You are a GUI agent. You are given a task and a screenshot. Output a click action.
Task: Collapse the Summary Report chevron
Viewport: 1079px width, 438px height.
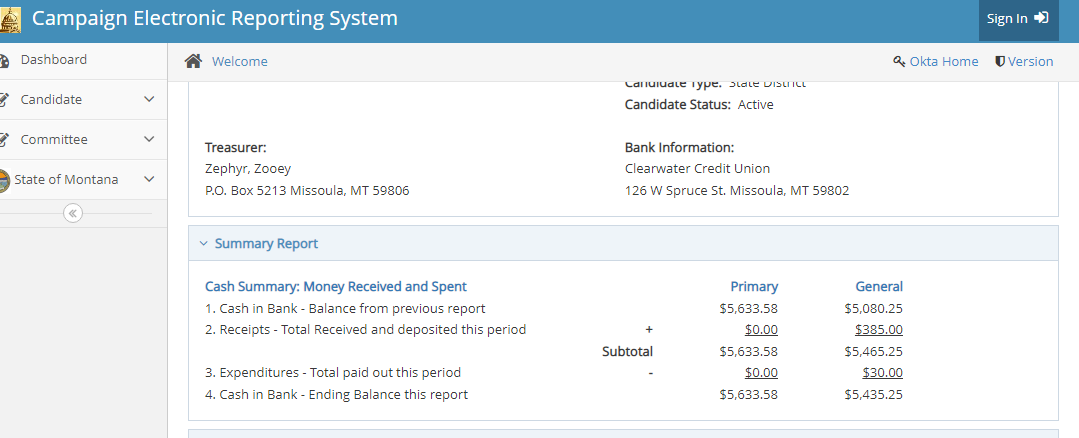(203, 243)
